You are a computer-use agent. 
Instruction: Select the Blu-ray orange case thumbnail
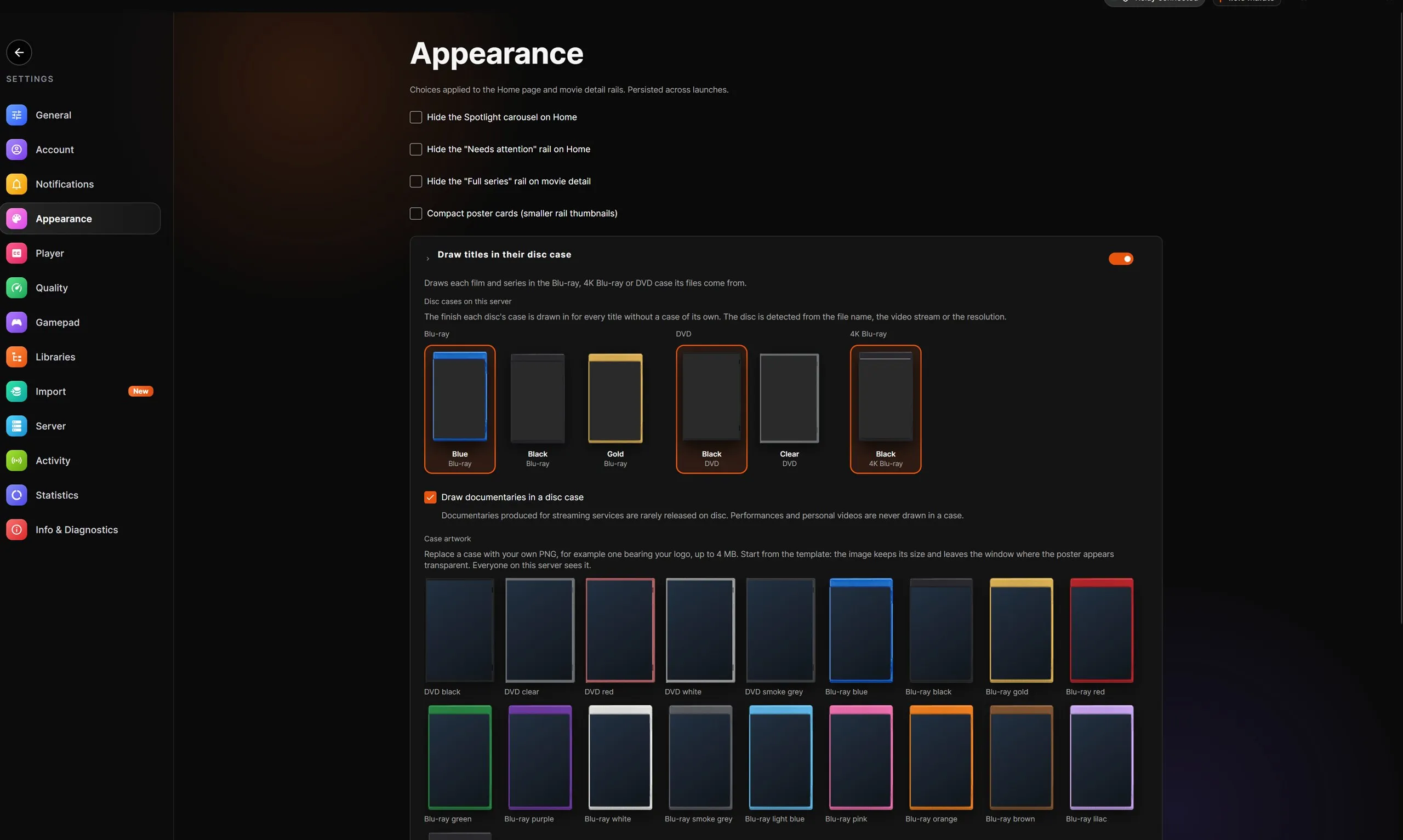click(940, 757)
